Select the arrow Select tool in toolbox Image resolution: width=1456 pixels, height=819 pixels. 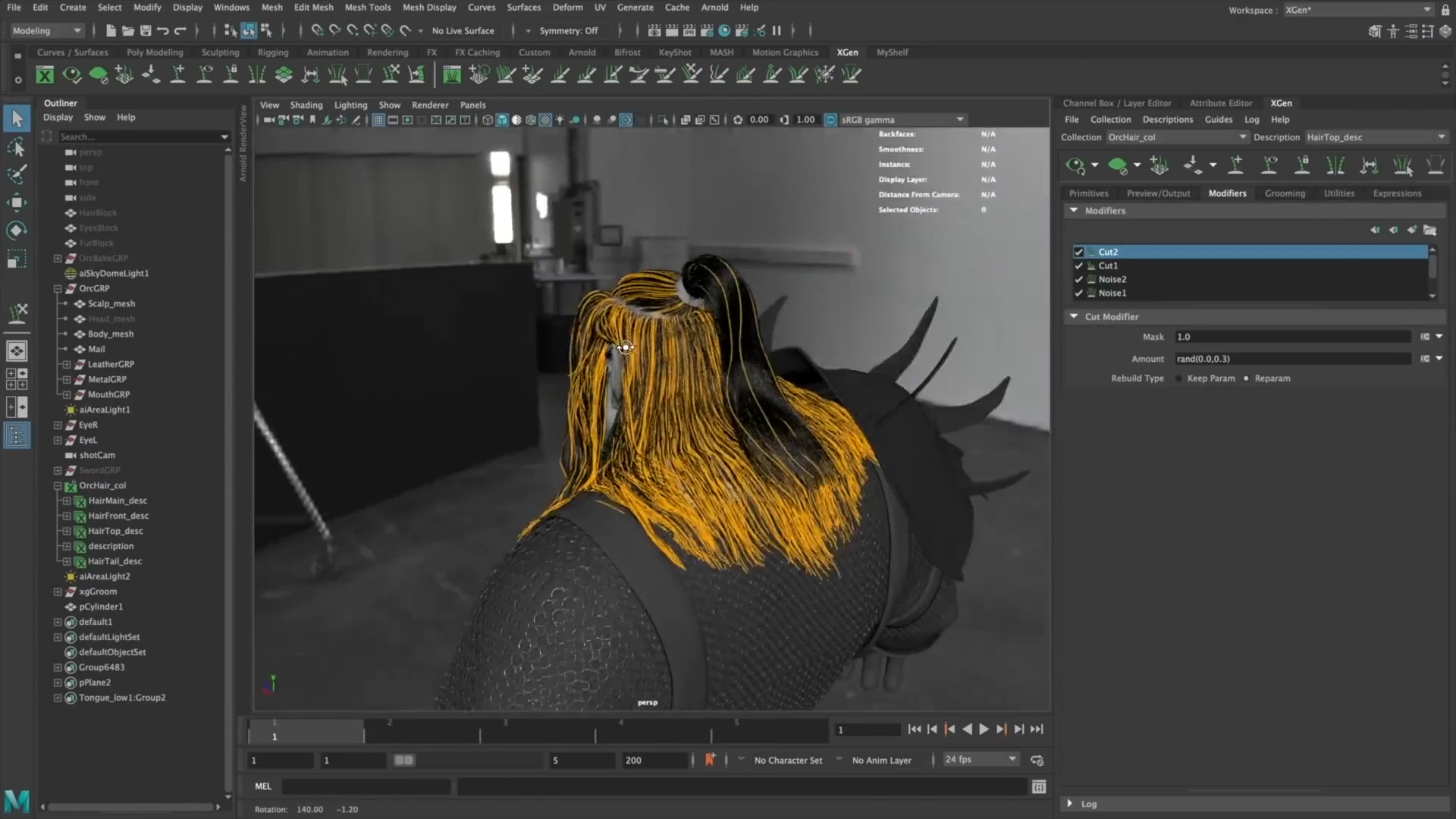coord(17,118)
